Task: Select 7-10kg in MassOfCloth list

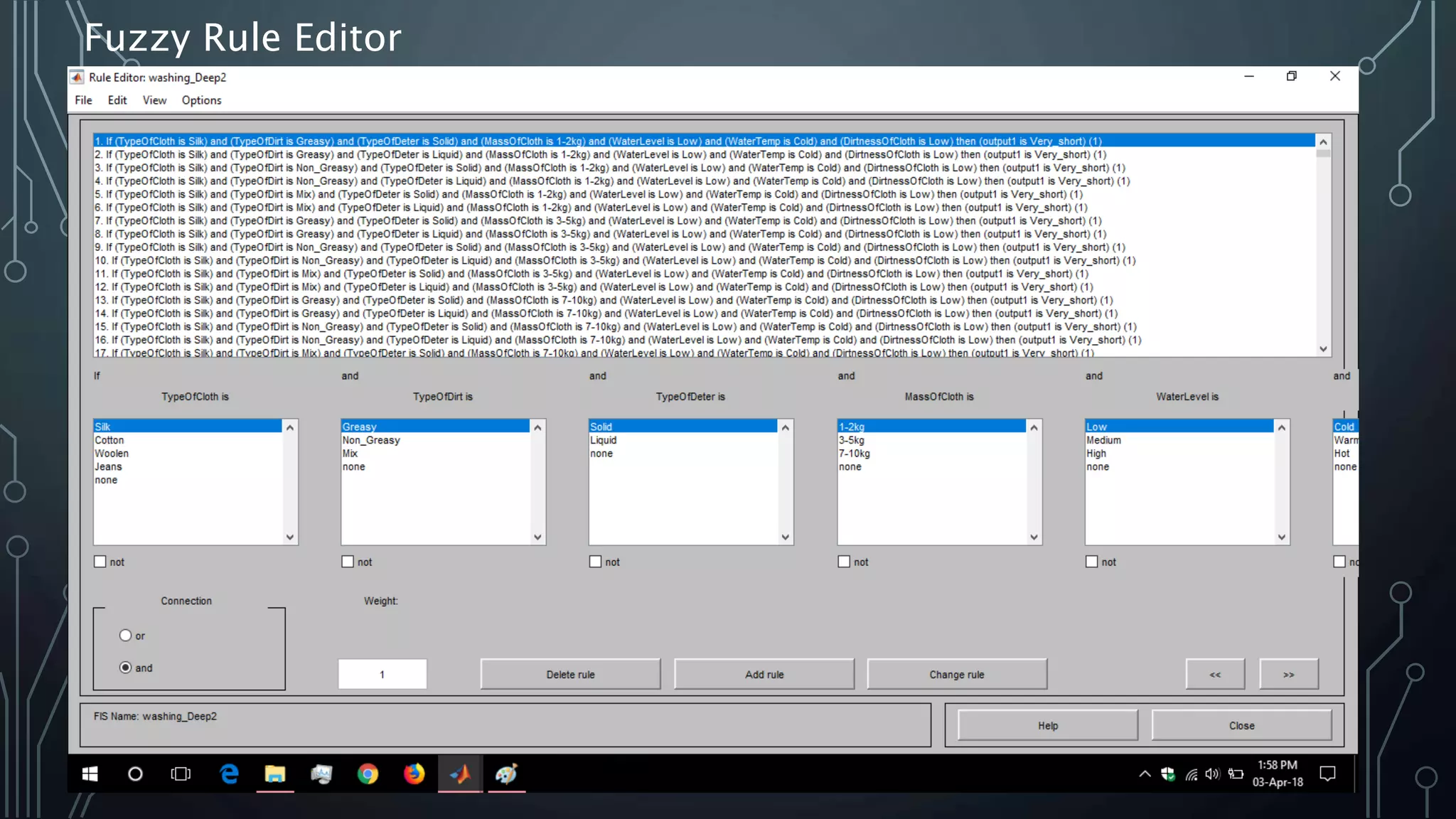Action: [x=931, y=454]
